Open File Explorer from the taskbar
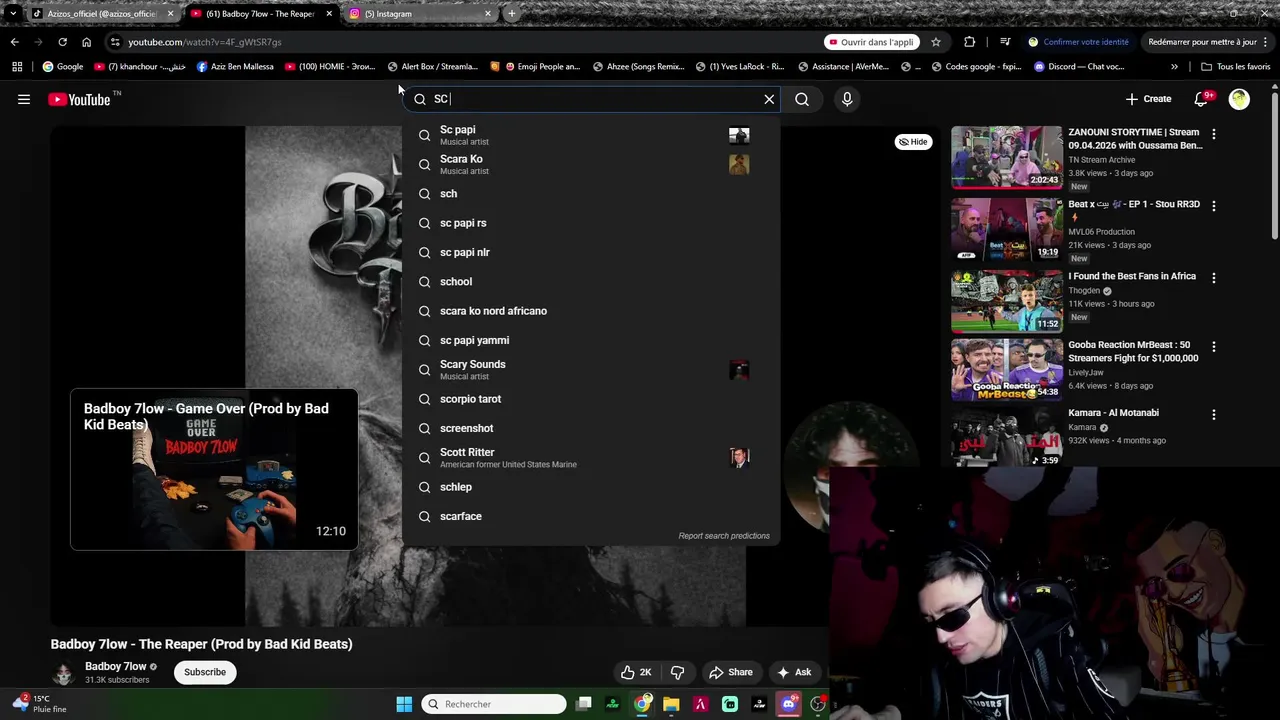 pos(671,704)
